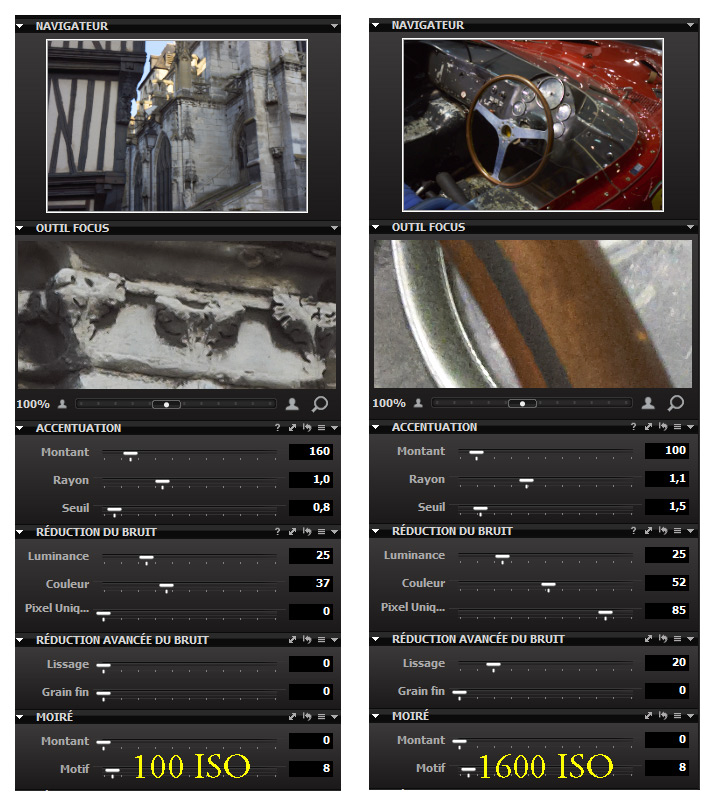Collapse Navigateur panel in 1600 ISO panel
This screenshot has height=812, width=718.
[376, 25]
